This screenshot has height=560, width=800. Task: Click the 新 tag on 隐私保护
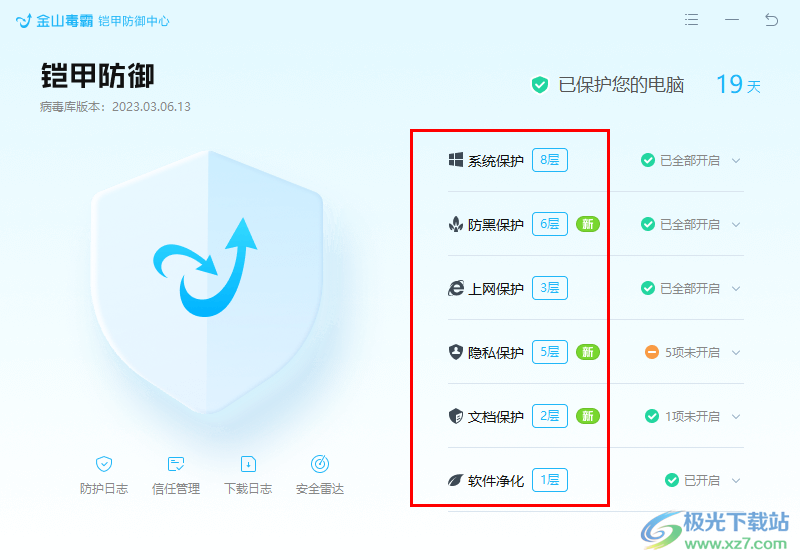click(x=588, y=352)
